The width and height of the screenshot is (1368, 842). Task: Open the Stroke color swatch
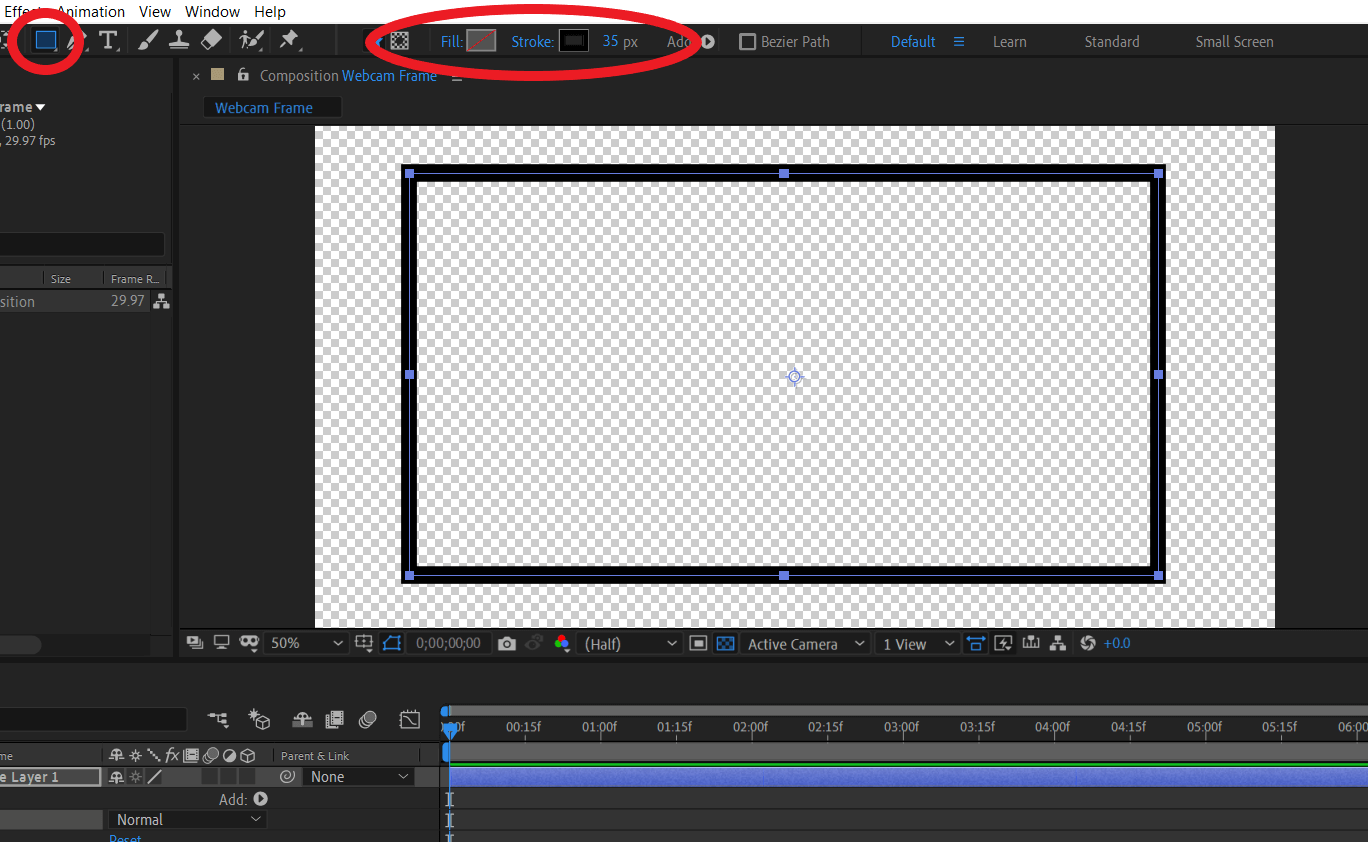573,41
